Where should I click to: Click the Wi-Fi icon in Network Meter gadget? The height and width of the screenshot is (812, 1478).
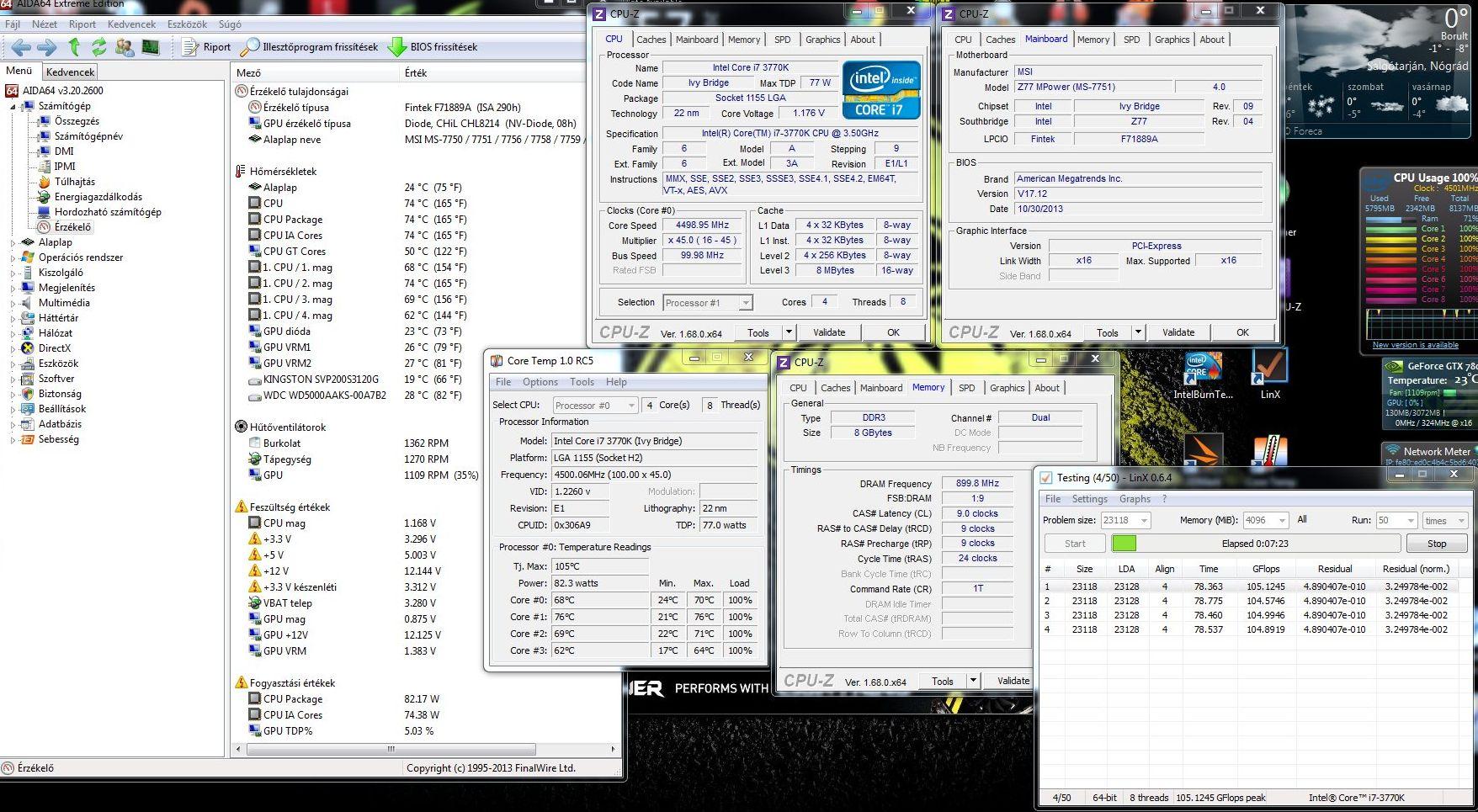pyautogui.click(x=1393, y=451)
